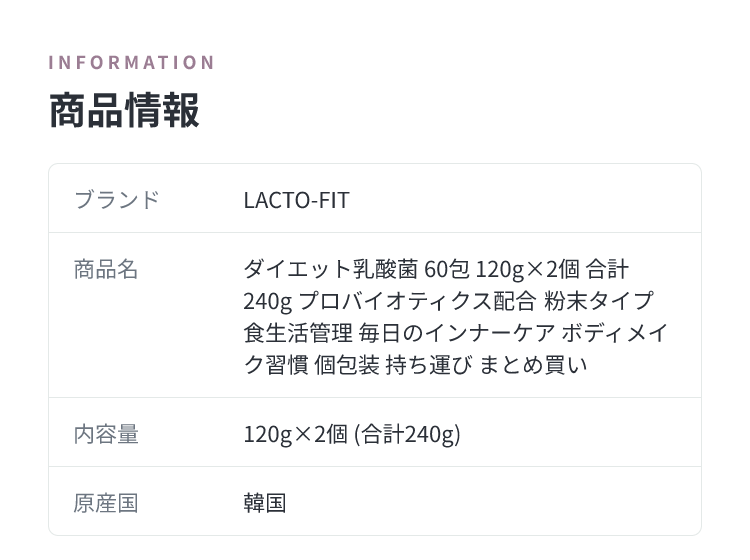The image size is (750, 560).
Task: Click the INFORMATION section label
Action: (x=132, y=63)
